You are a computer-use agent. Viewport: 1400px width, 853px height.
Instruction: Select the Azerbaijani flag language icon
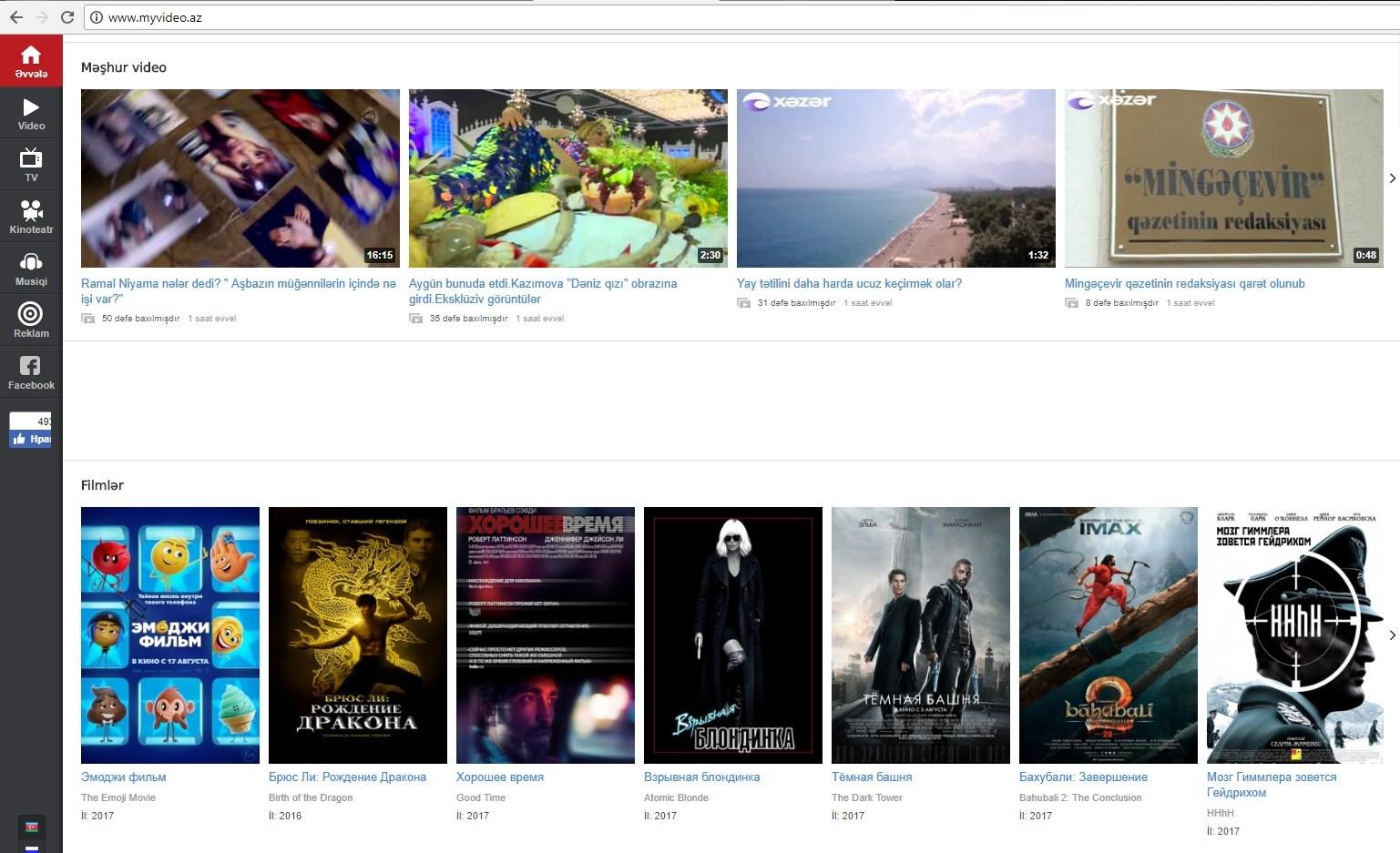[x=32, y=827]
